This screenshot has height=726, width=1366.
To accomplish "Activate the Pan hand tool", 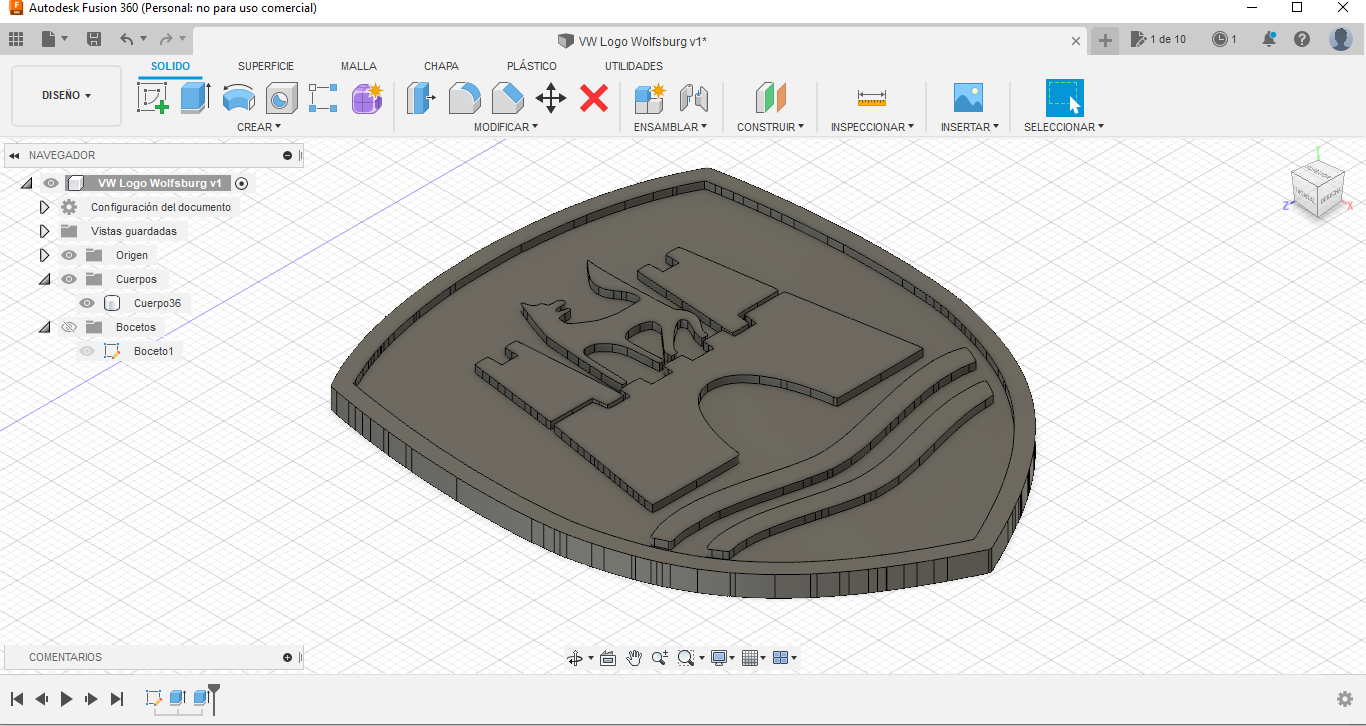I will point(634,658).
